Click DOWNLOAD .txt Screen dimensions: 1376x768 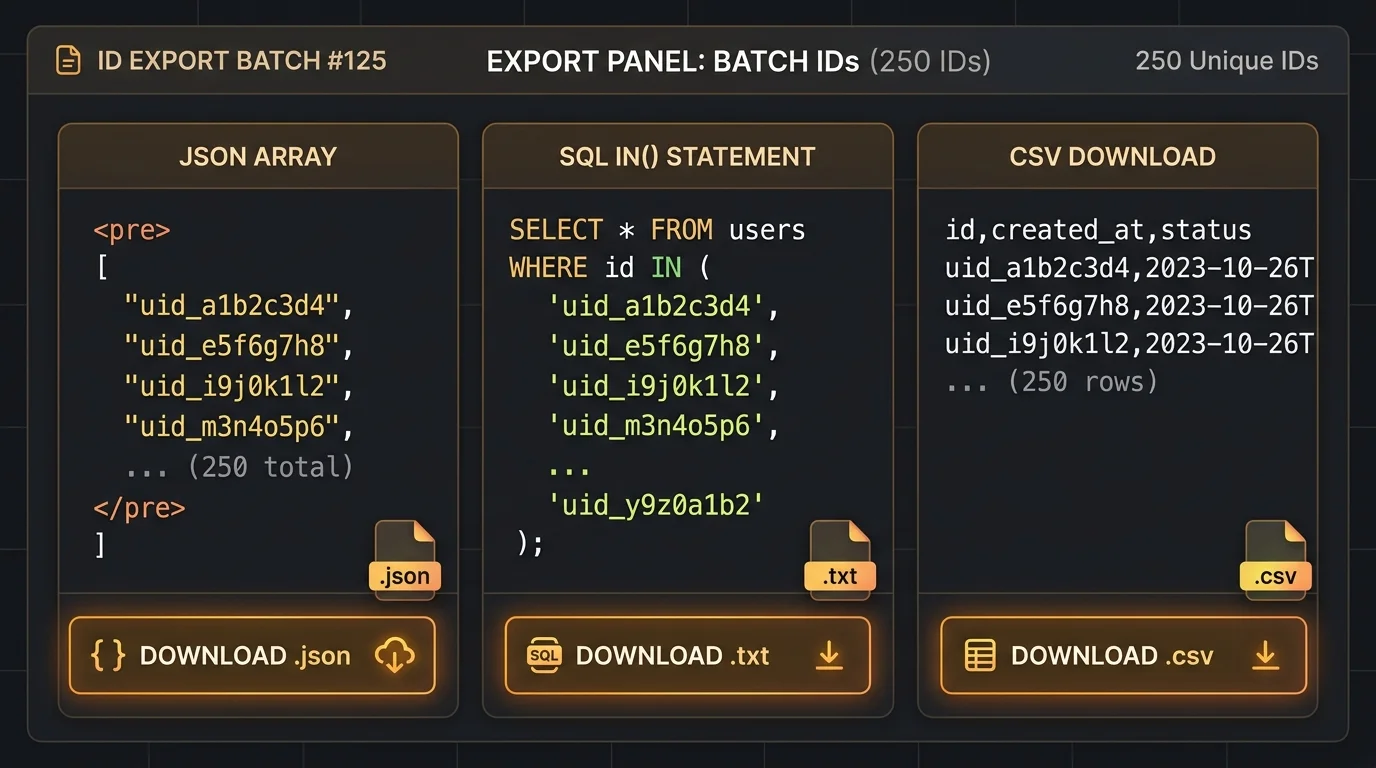click(x=687, y=656)
